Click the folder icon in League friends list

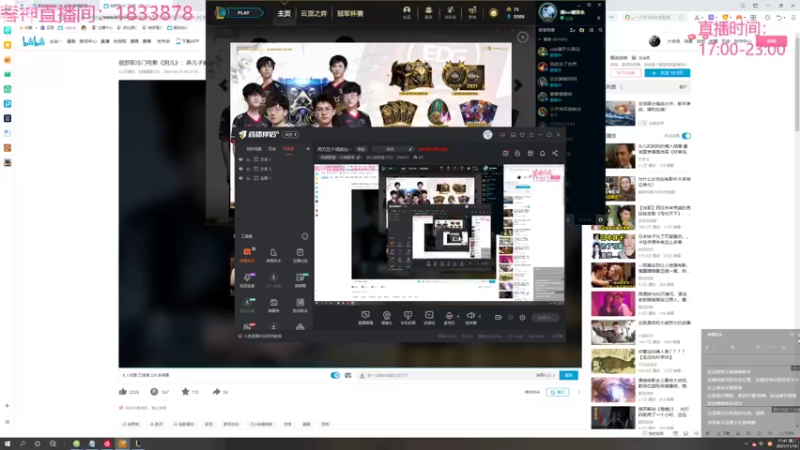click(582, 30)
